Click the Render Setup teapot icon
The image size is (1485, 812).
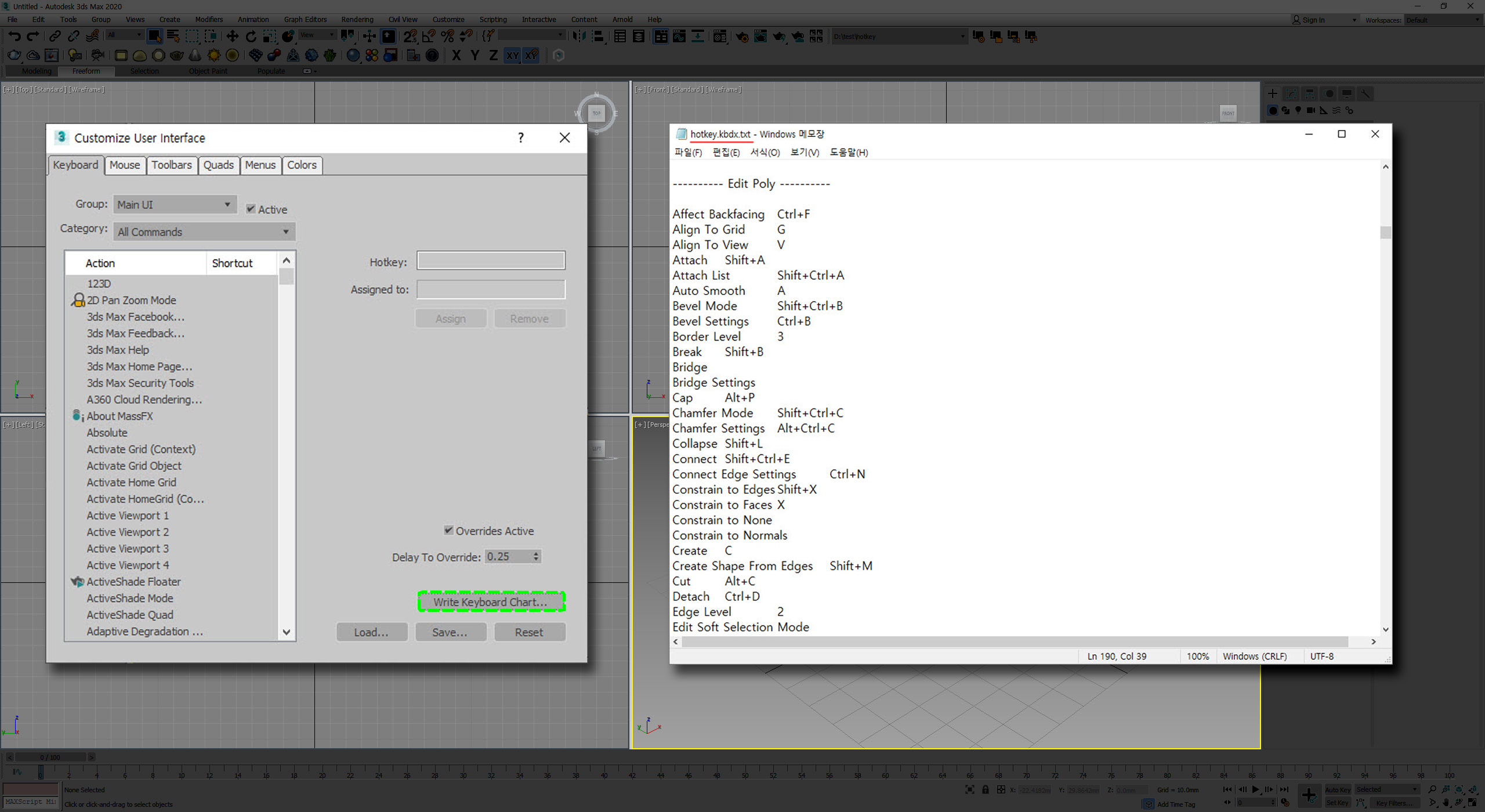[x=742, y=37]
